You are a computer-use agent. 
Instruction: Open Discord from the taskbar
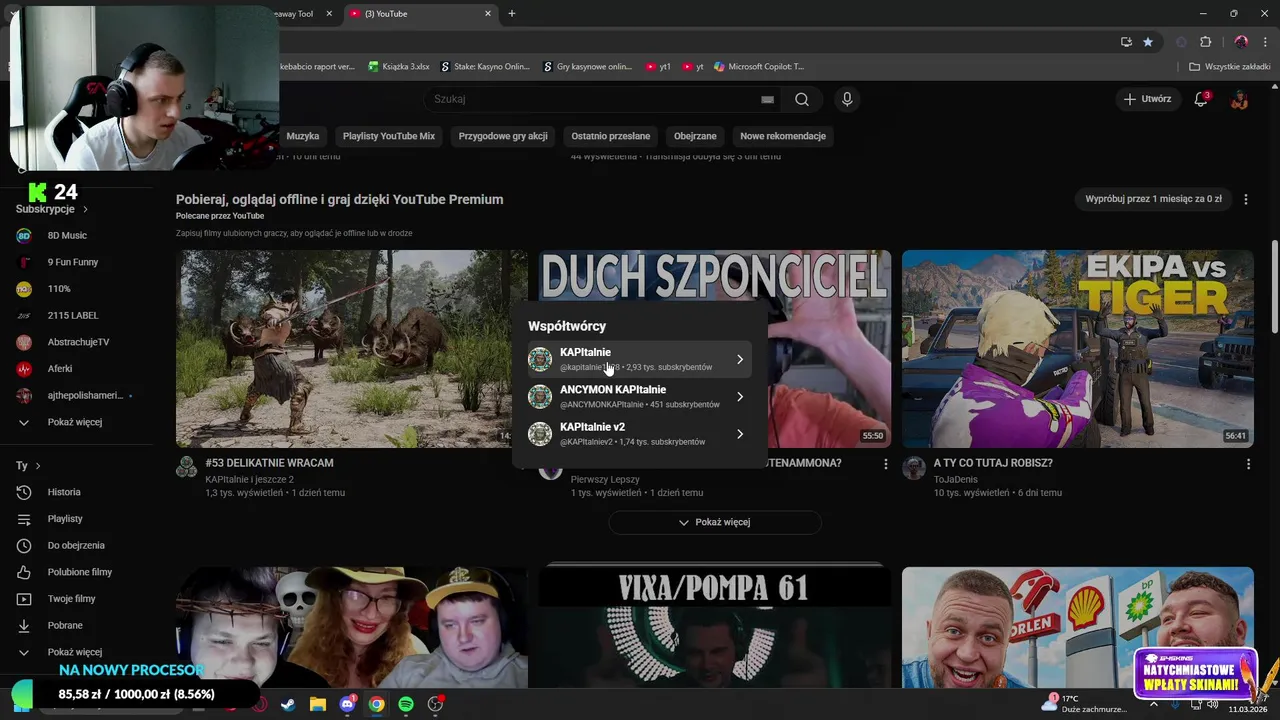(x=347, y=704)
